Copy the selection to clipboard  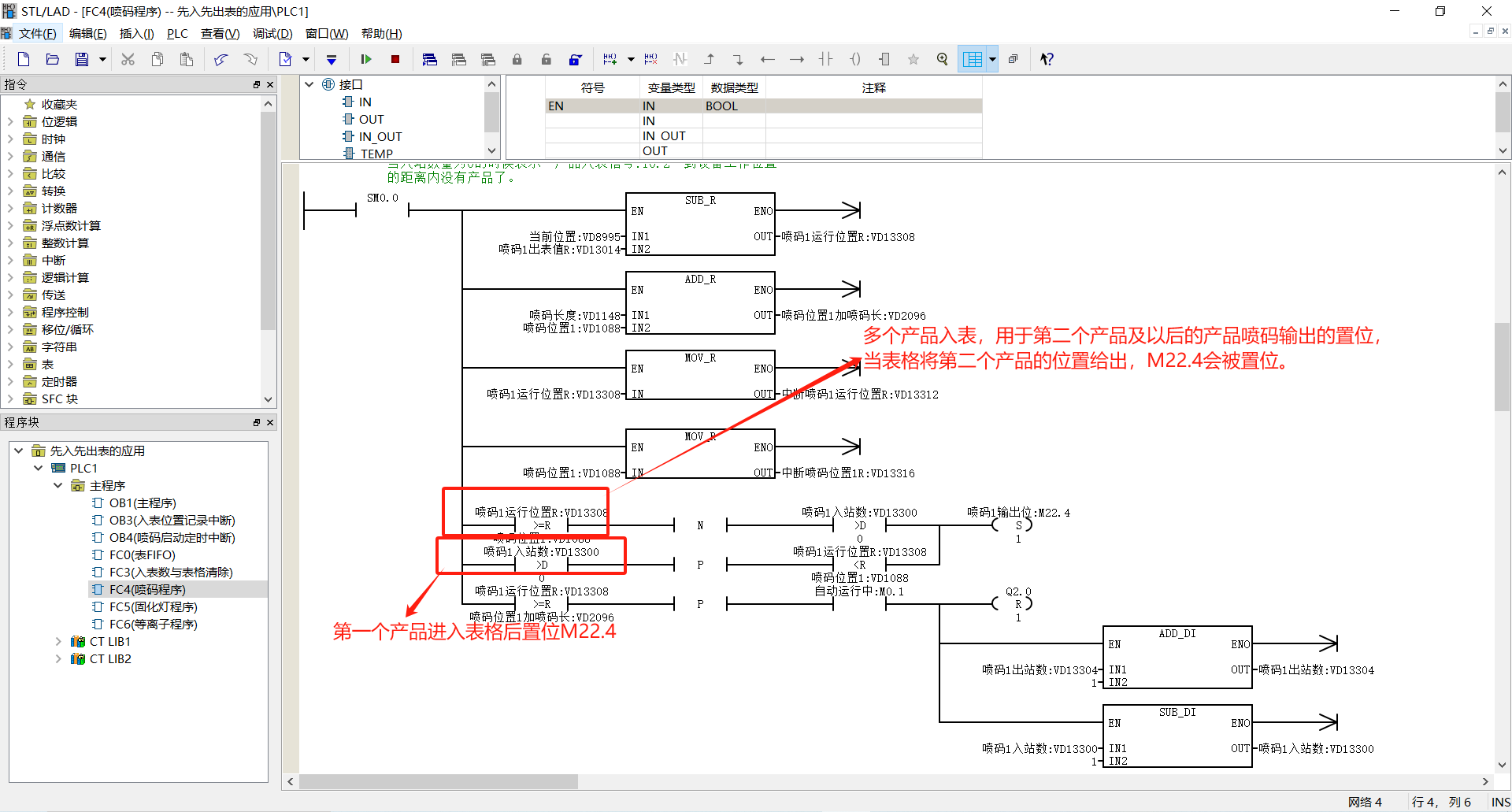tap(157, 59)
